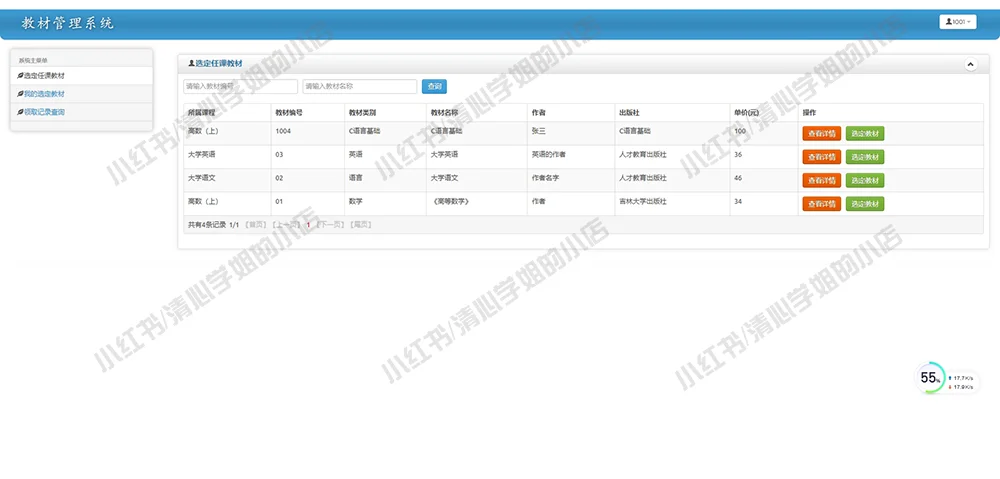Viewport: 1000px width, 479px height.
Task: Click the 55% network speed widget
Action: (946, 378)
